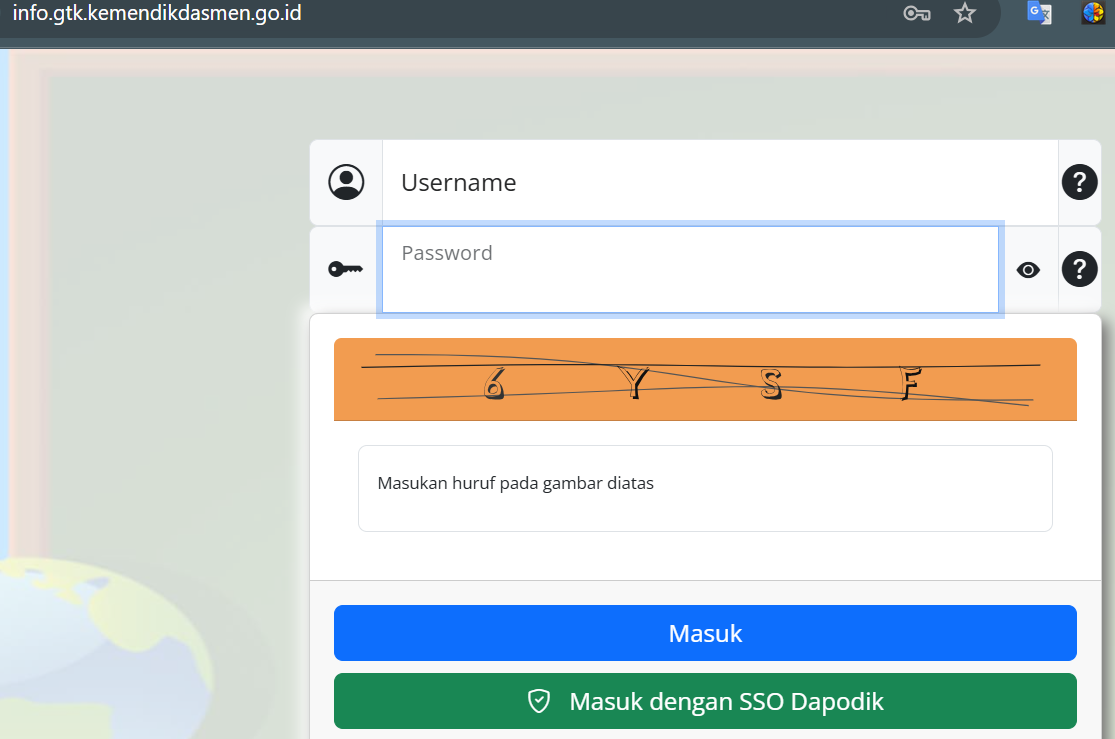The width and height of the screenshot is (1115, 739).
Task: Open Google Translate extension icon
Action: click(x=1040, y=13)
